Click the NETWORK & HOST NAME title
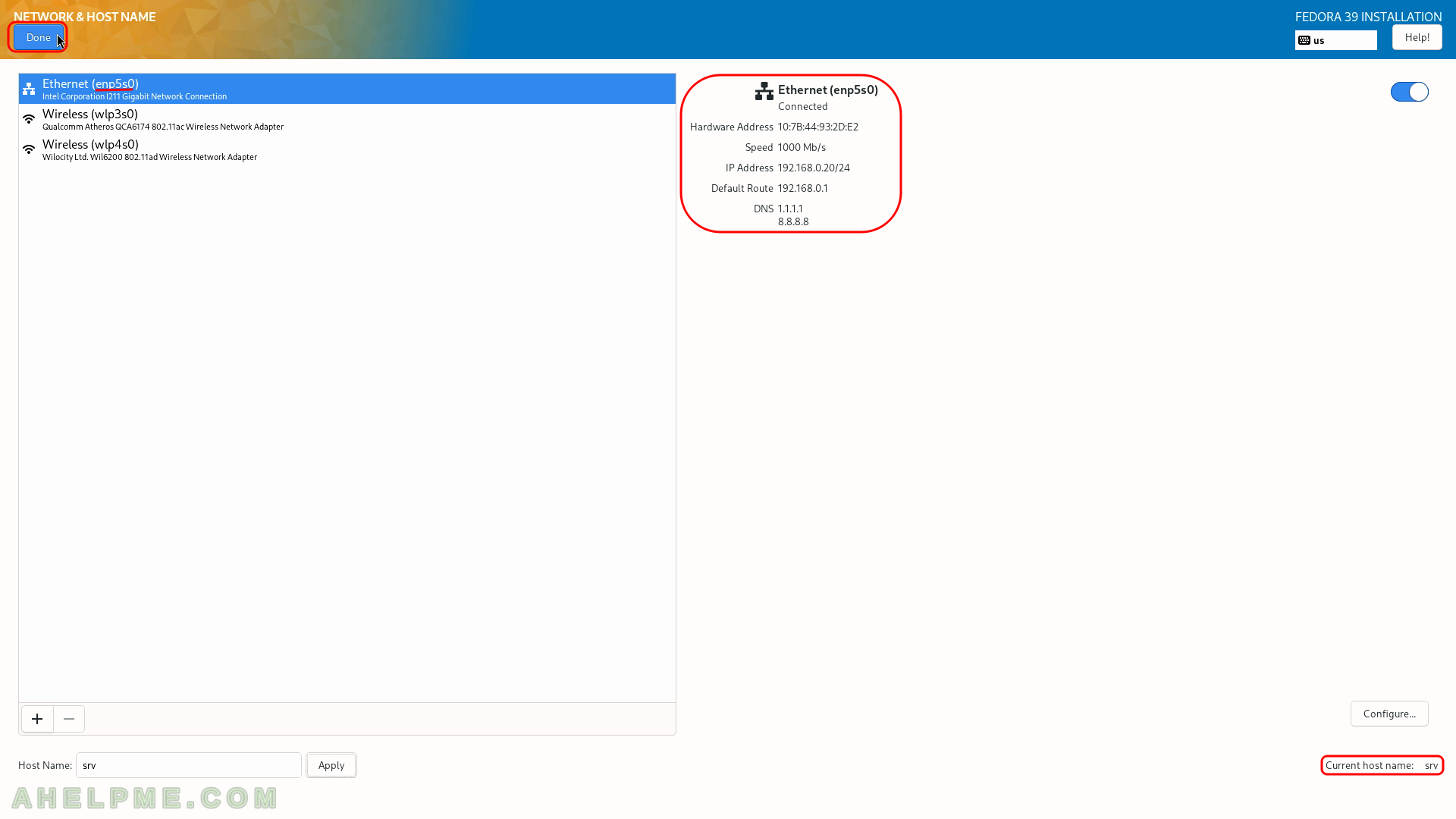Image resolution: width=1456 pixels, height=819 pixels. click(x=85, y=17)
